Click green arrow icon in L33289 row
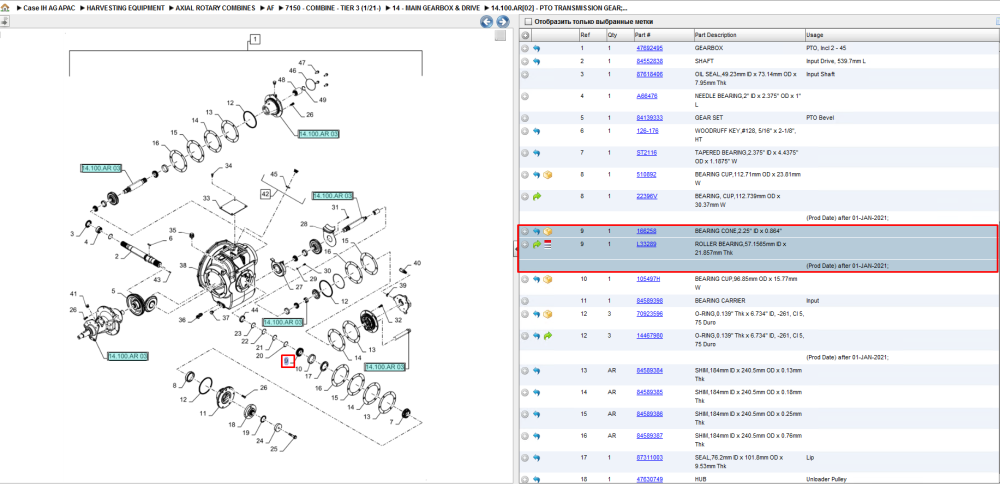 tap(536, 244)
